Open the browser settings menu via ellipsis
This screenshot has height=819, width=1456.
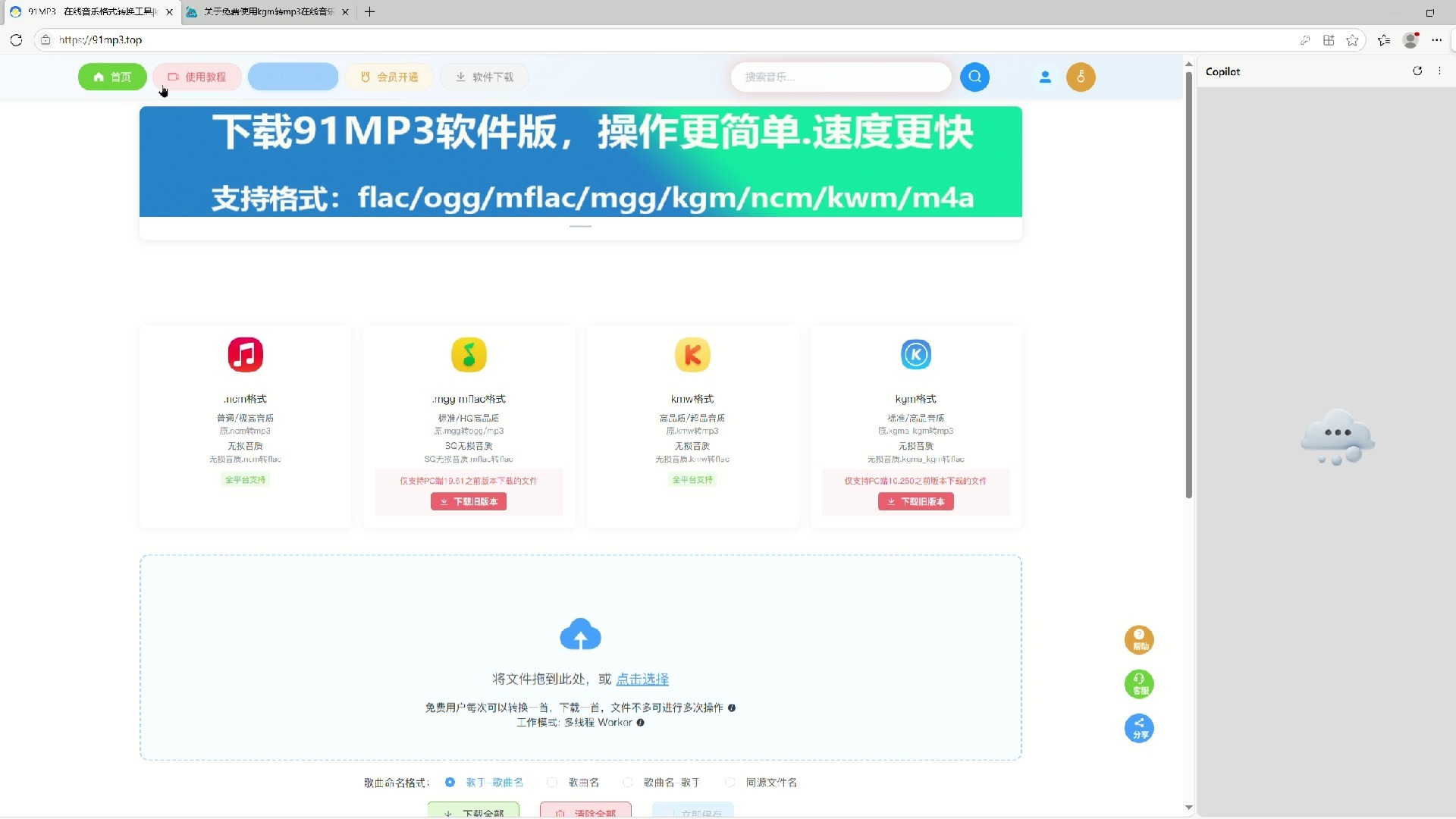[x=1436, y=39]
